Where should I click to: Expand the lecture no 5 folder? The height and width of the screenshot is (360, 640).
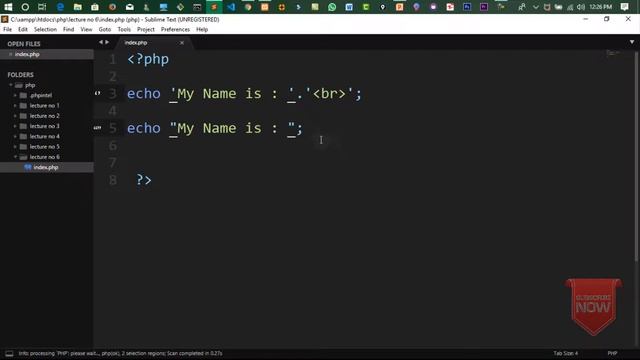pyautogui.click(x=15, y=147)
